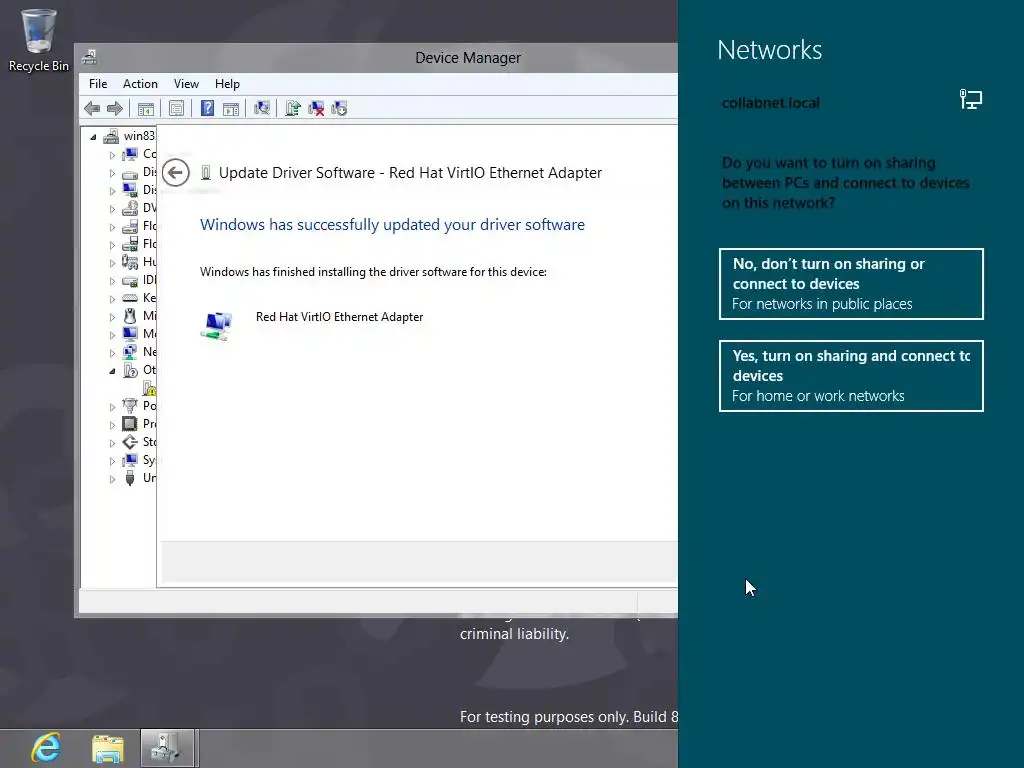Click the wired network icon beside collabnet.local
Screen dimensions: 1024x768
click(x=970, y=99)
